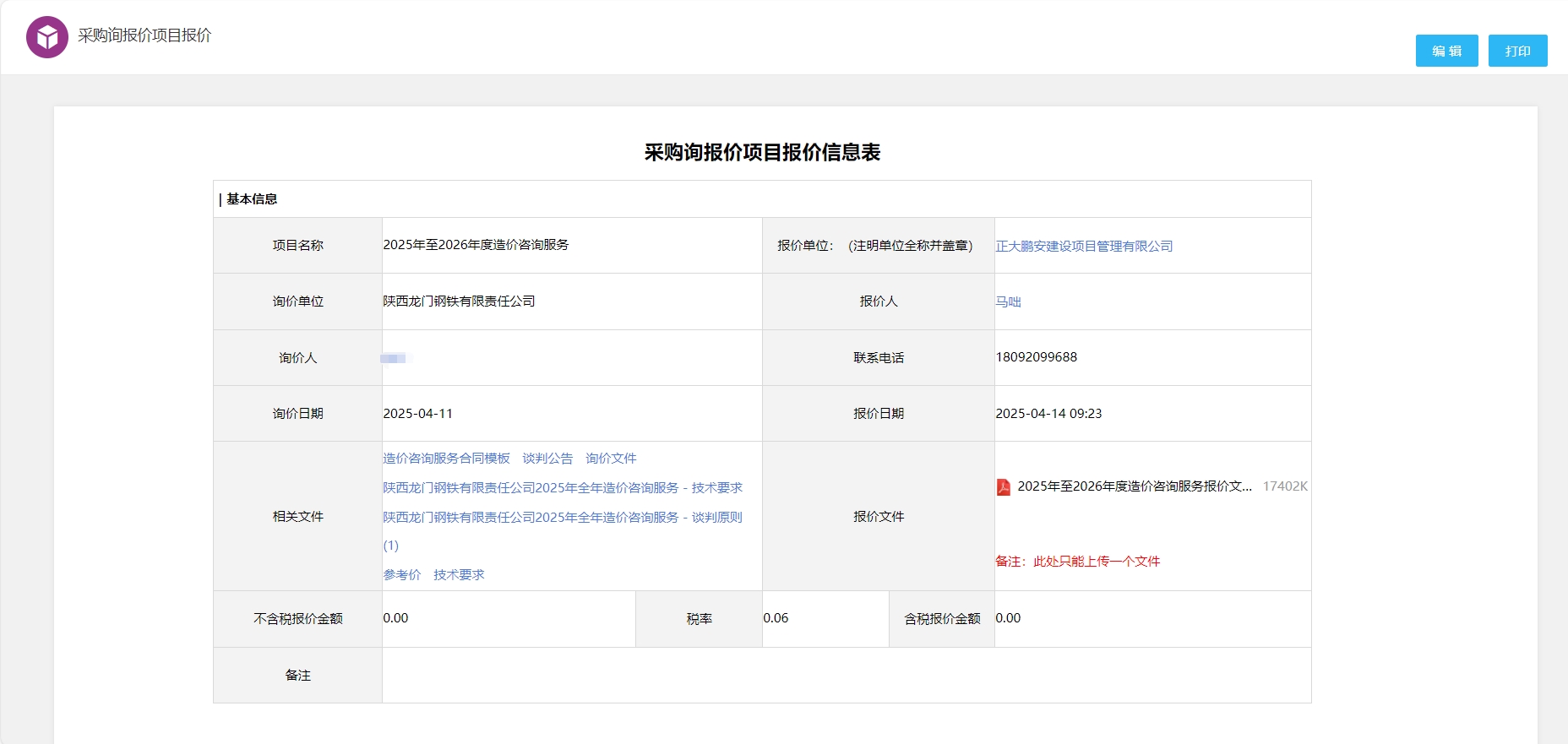Open the short 技术要求 link beside 参考价
This screenshot has width=1568, height=744.
click(459, 575)
